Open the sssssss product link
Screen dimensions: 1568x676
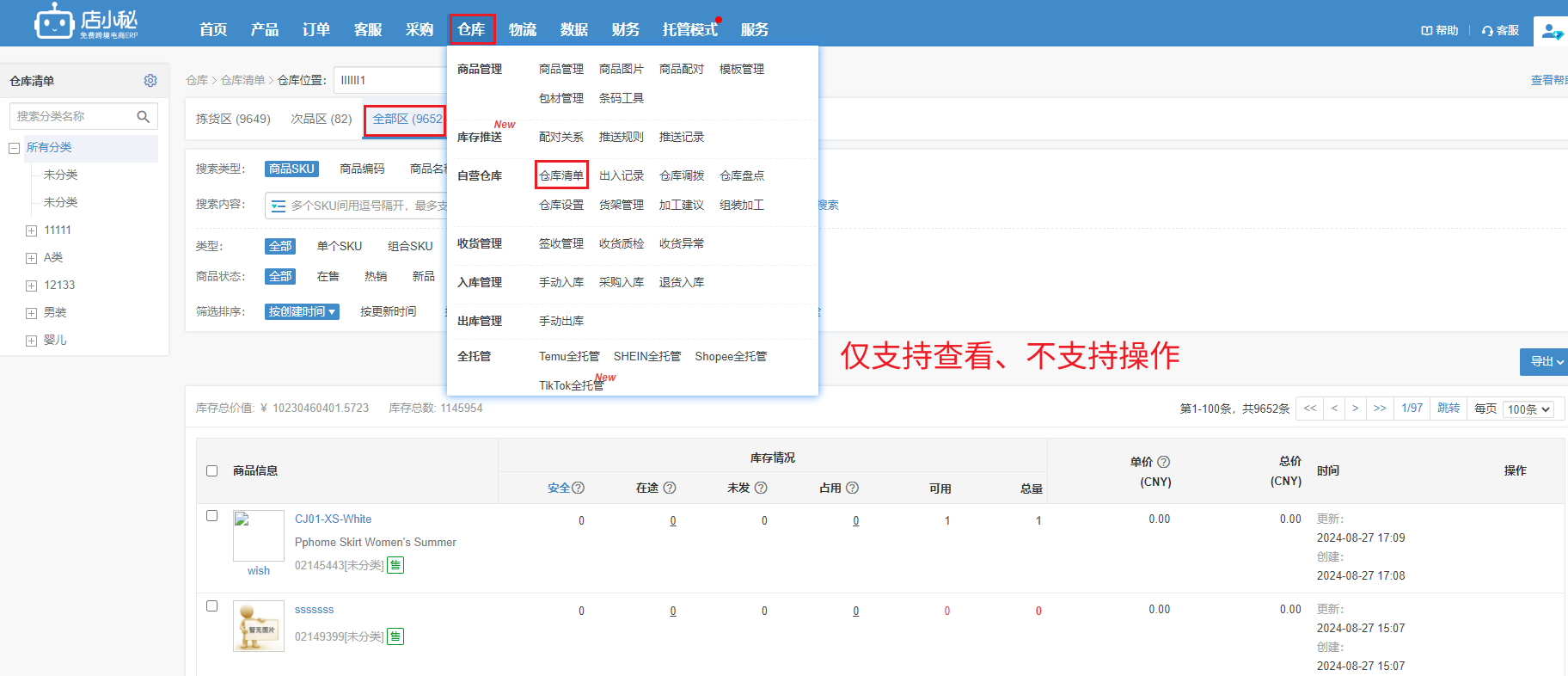tap(314, 609)
